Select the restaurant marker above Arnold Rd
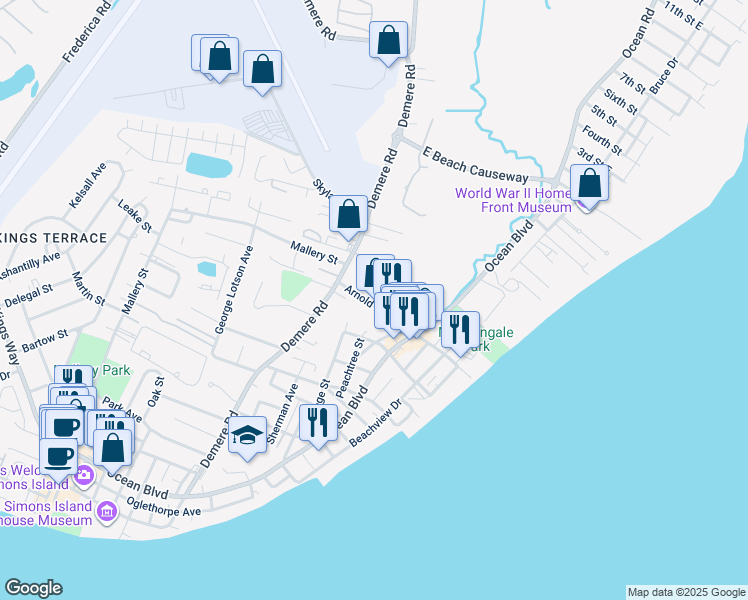 click(392, 277)
